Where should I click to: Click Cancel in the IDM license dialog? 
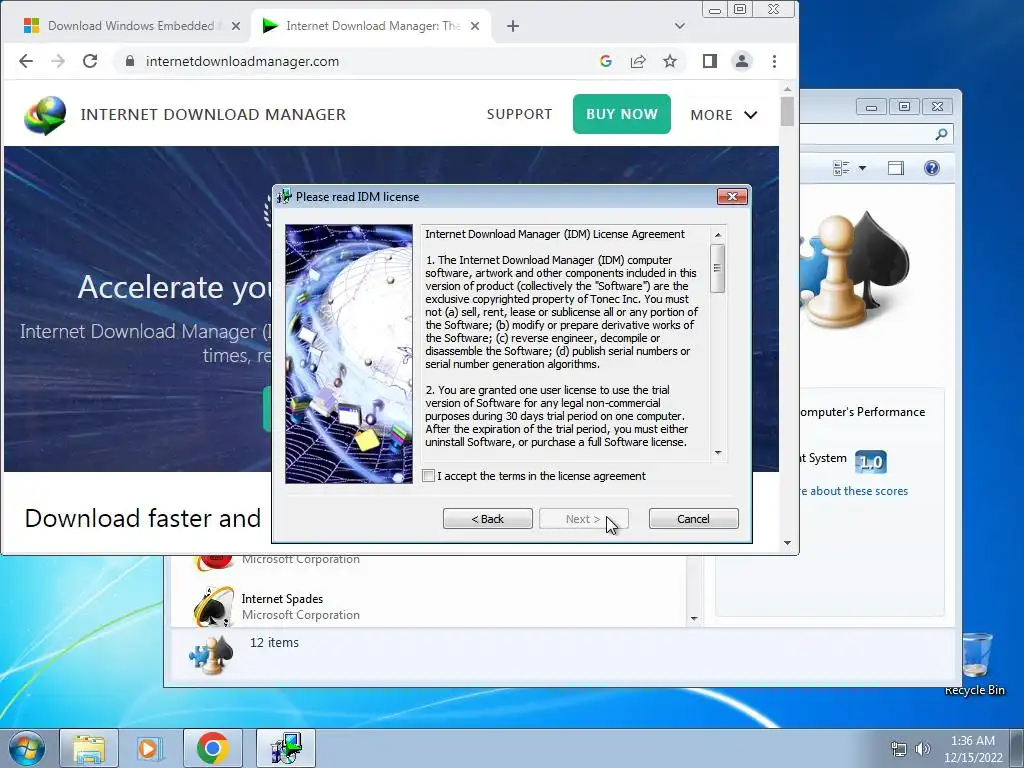tap(694, 519)
